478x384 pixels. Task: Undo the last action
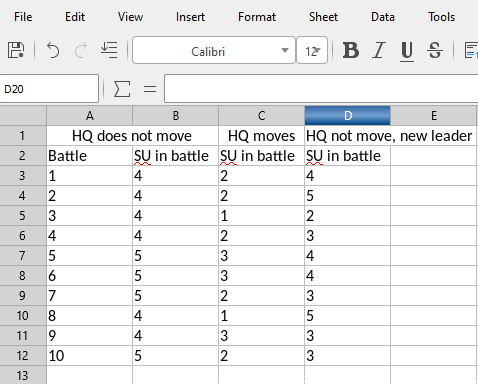(x=53, y=51)
